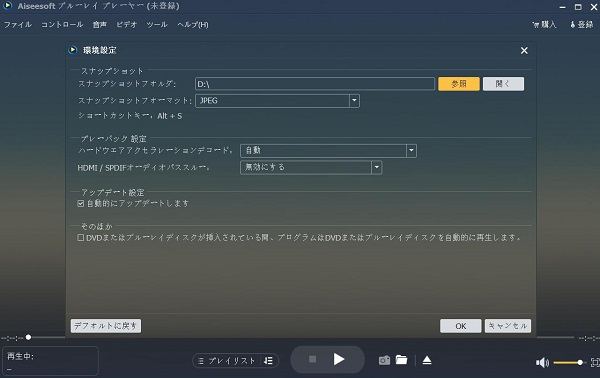The image size is (600, 378).
Task: Click the 再生中 now-playing info box
Action: tap(50, 361)
